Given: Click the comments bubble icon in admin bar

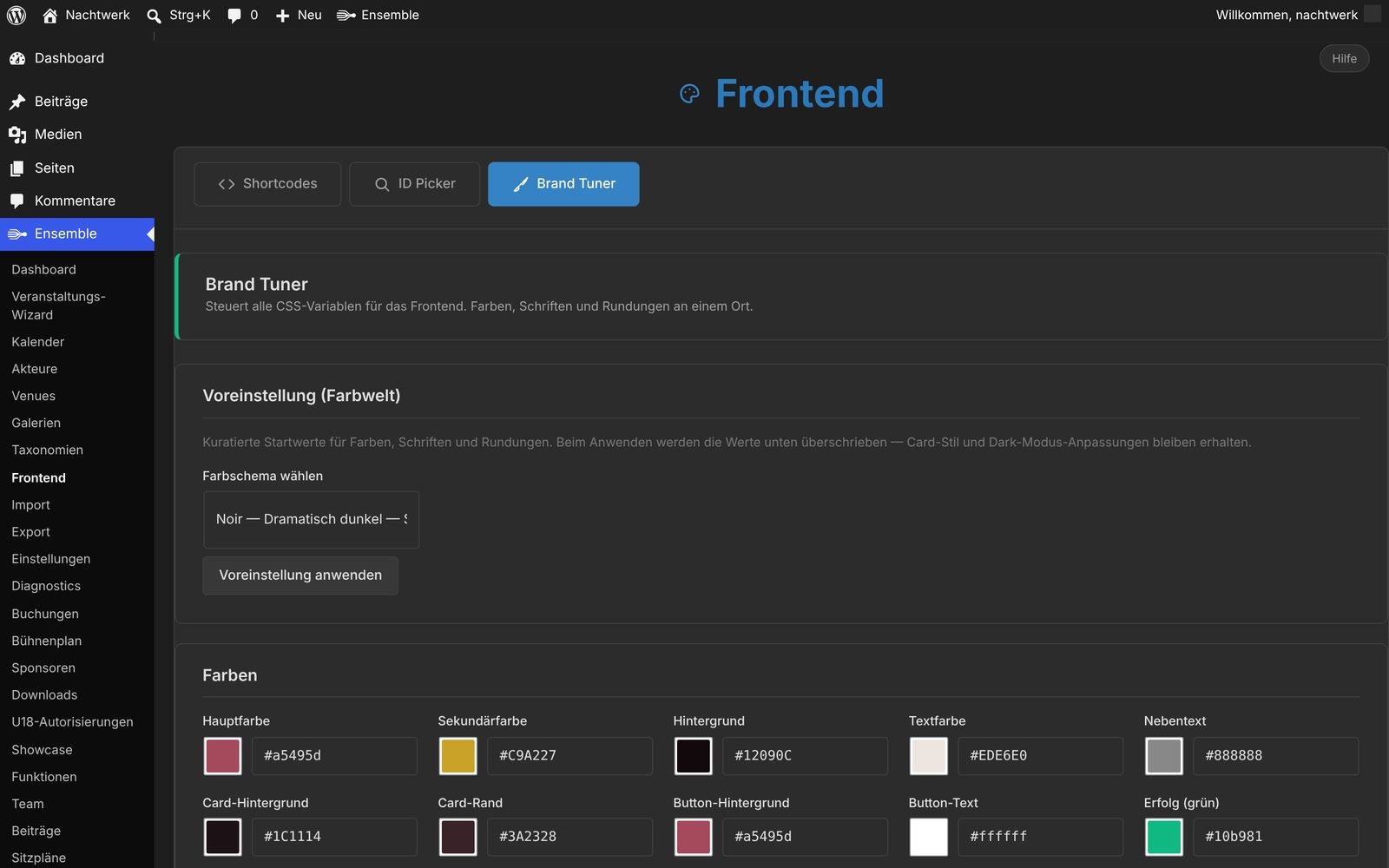Looking at the screenshot, I should click(x=234, y=16).
